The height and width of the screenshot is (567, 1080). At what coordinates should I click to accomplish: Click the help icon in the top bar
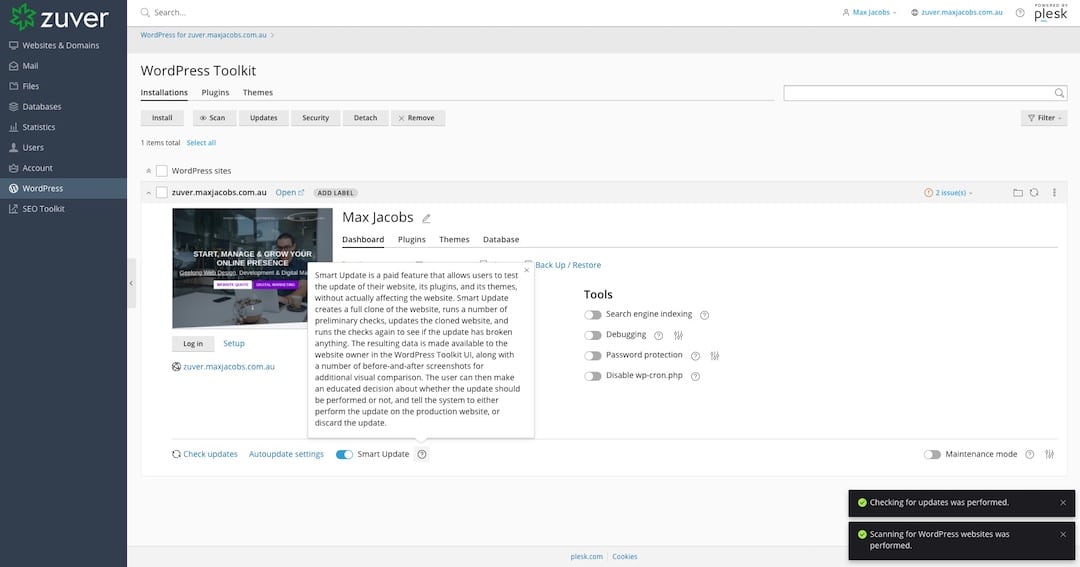(1020, 12)
